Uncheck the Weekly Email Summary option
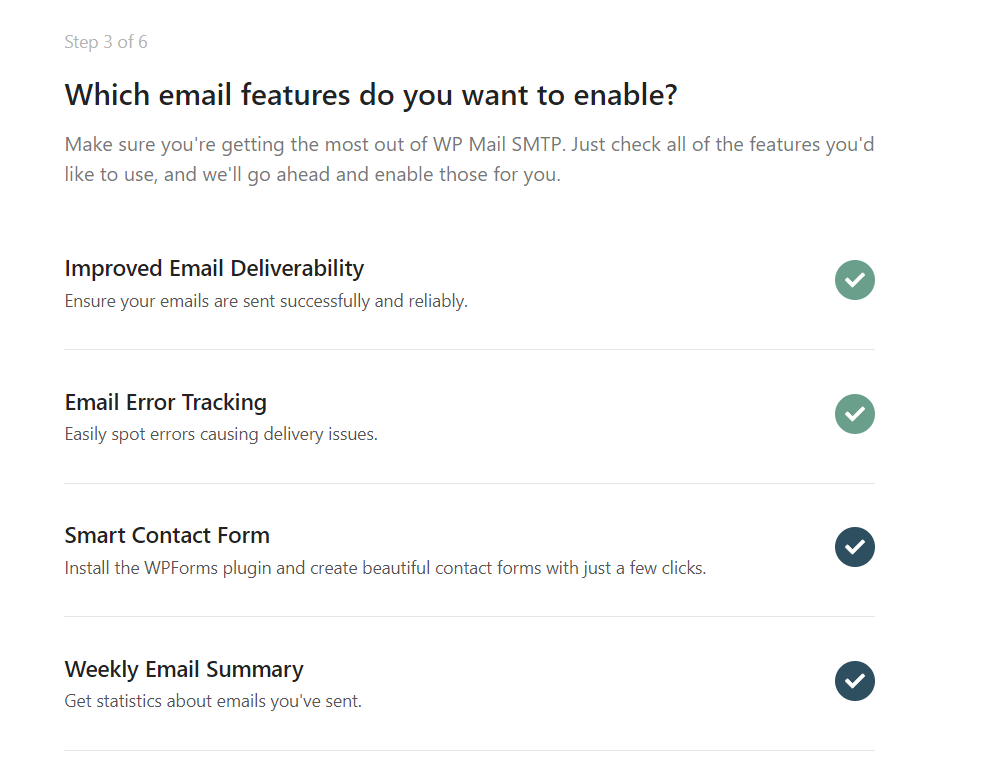 854,681
